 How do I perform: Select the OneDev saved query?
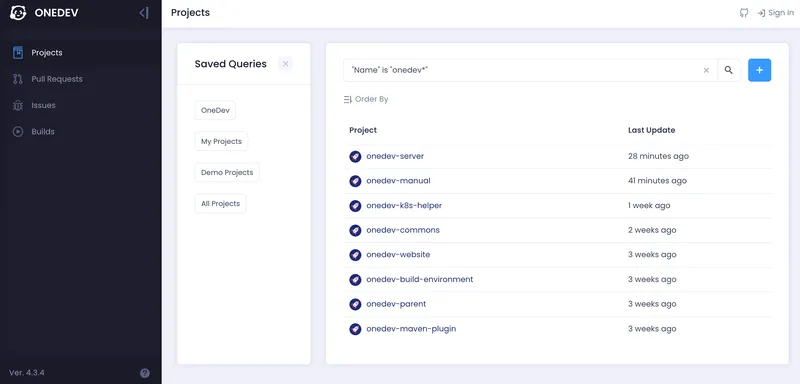(x=215, y=110)
